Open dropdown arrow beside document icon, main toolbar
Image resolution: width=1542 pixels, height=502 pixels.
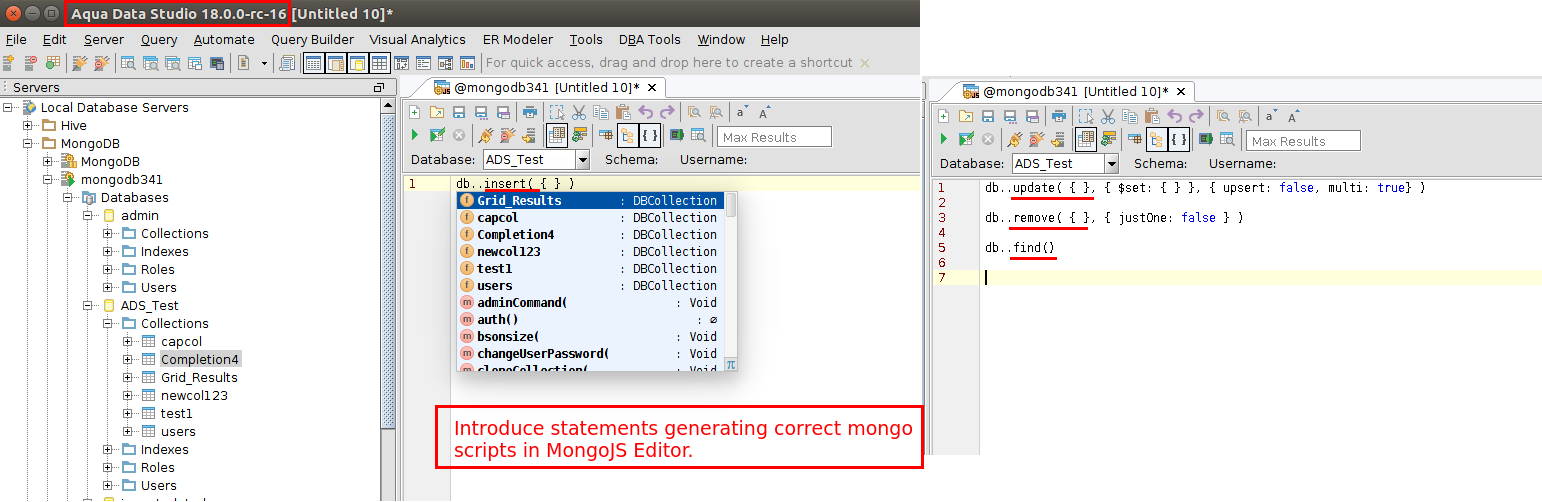264,63
